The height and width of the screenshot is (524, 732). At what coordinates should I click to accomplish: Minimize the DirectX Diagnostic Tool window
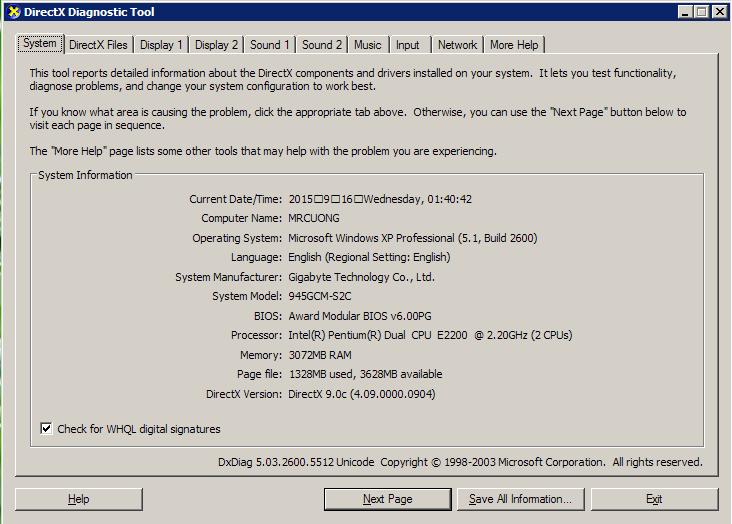[685, 12]
